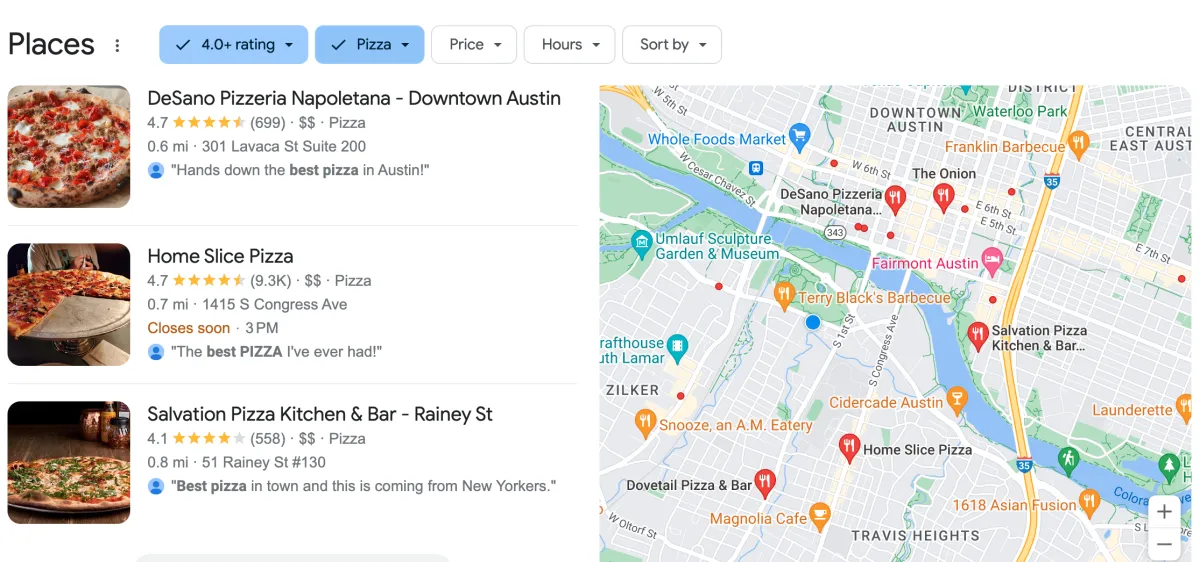View the DeSano Pizzeria pizza photo
1200x562 pixels.
tap(69, 146)
